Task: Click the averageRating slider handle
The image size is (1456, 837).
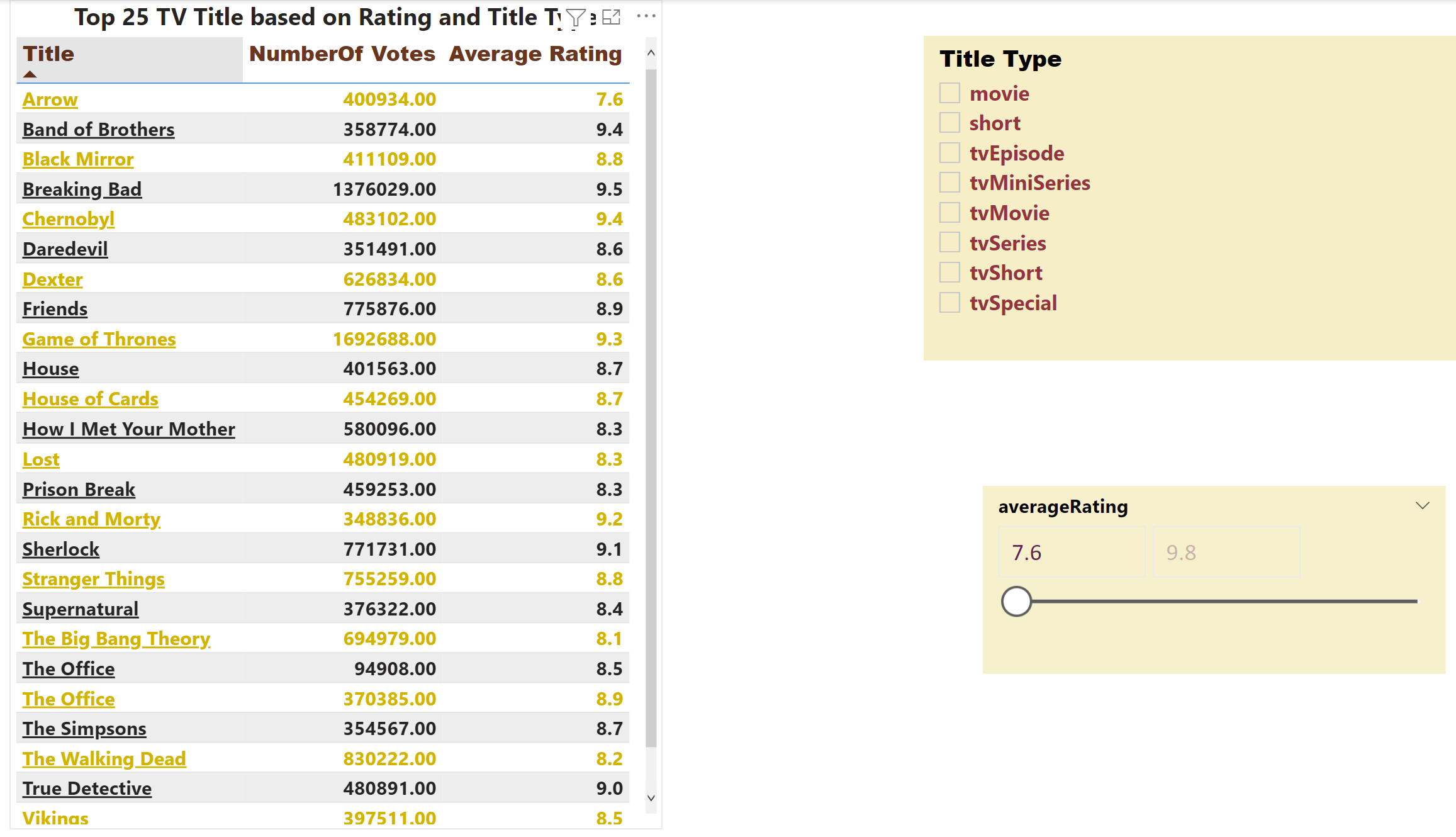Action: click(1016, 602)
